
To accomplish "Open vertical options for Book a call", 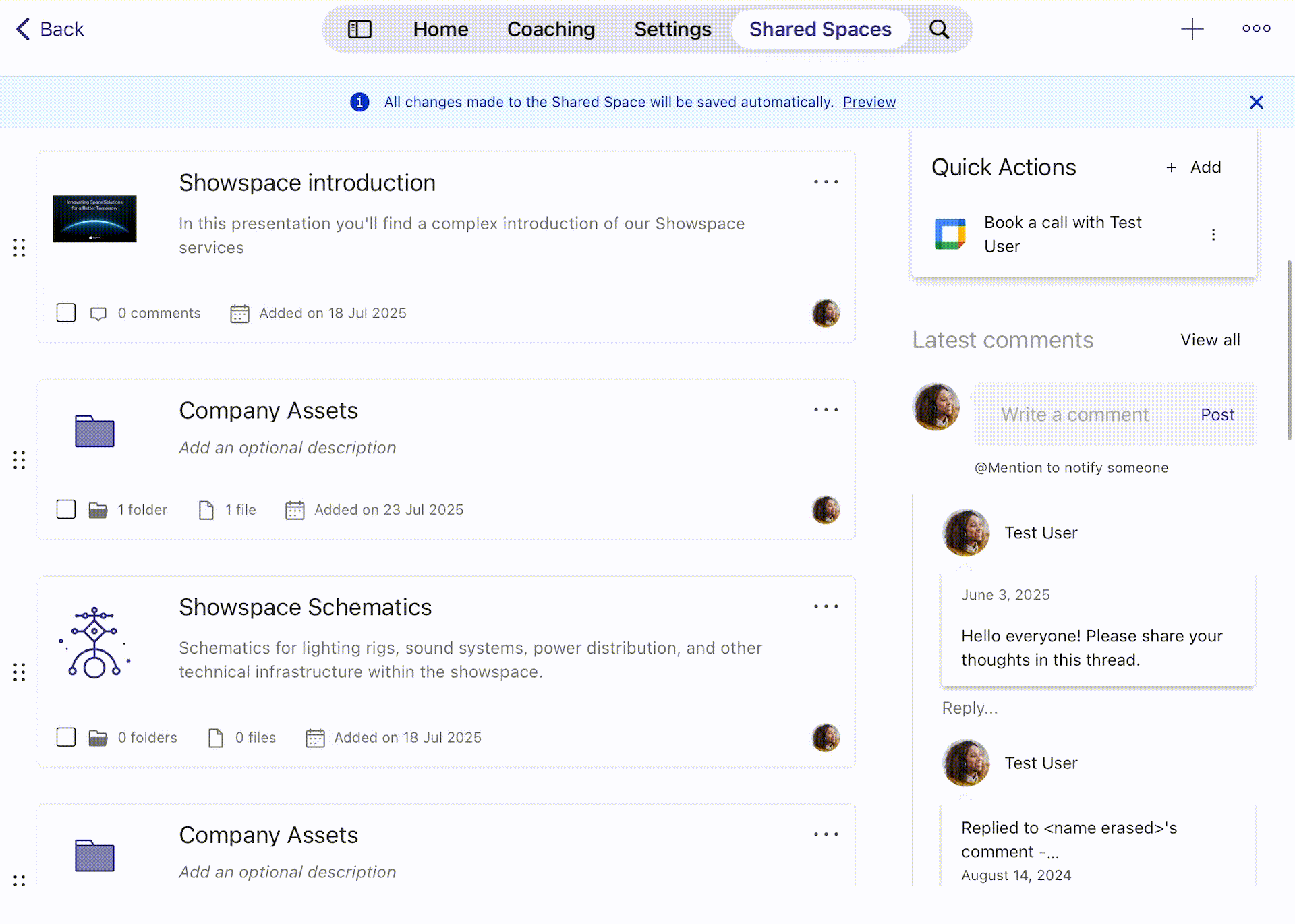I will [1213, 234].
